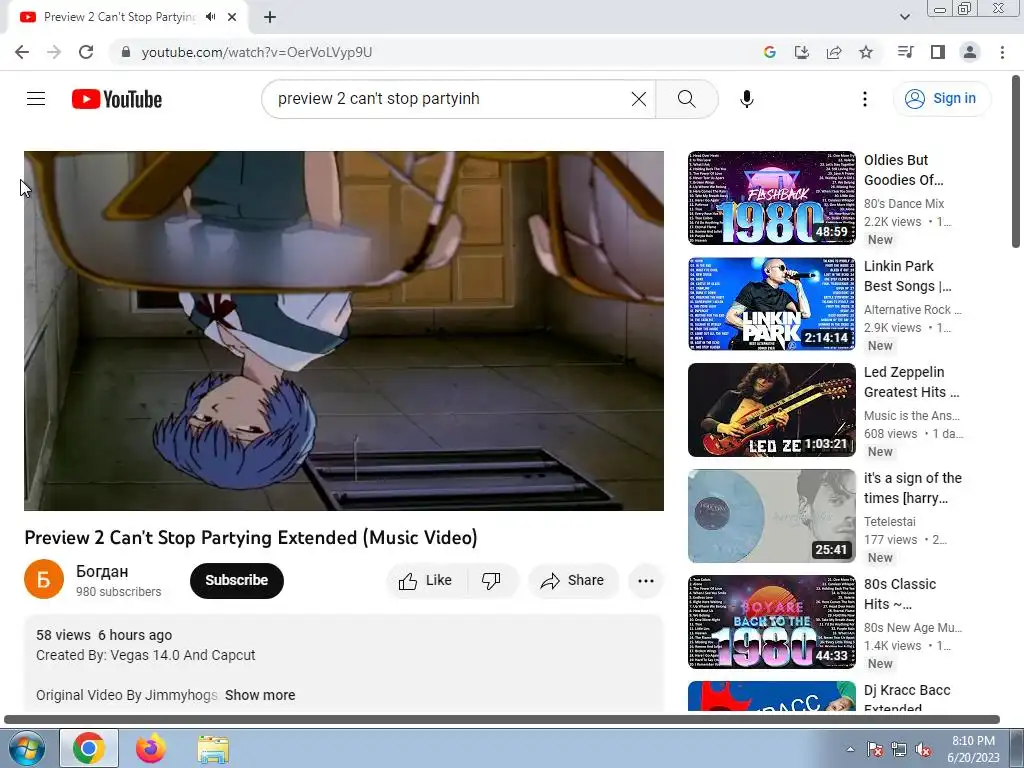The width and height of the screenshot is (1024, 768).
Task: Open Windows Start menu
Action: point(26,748)
